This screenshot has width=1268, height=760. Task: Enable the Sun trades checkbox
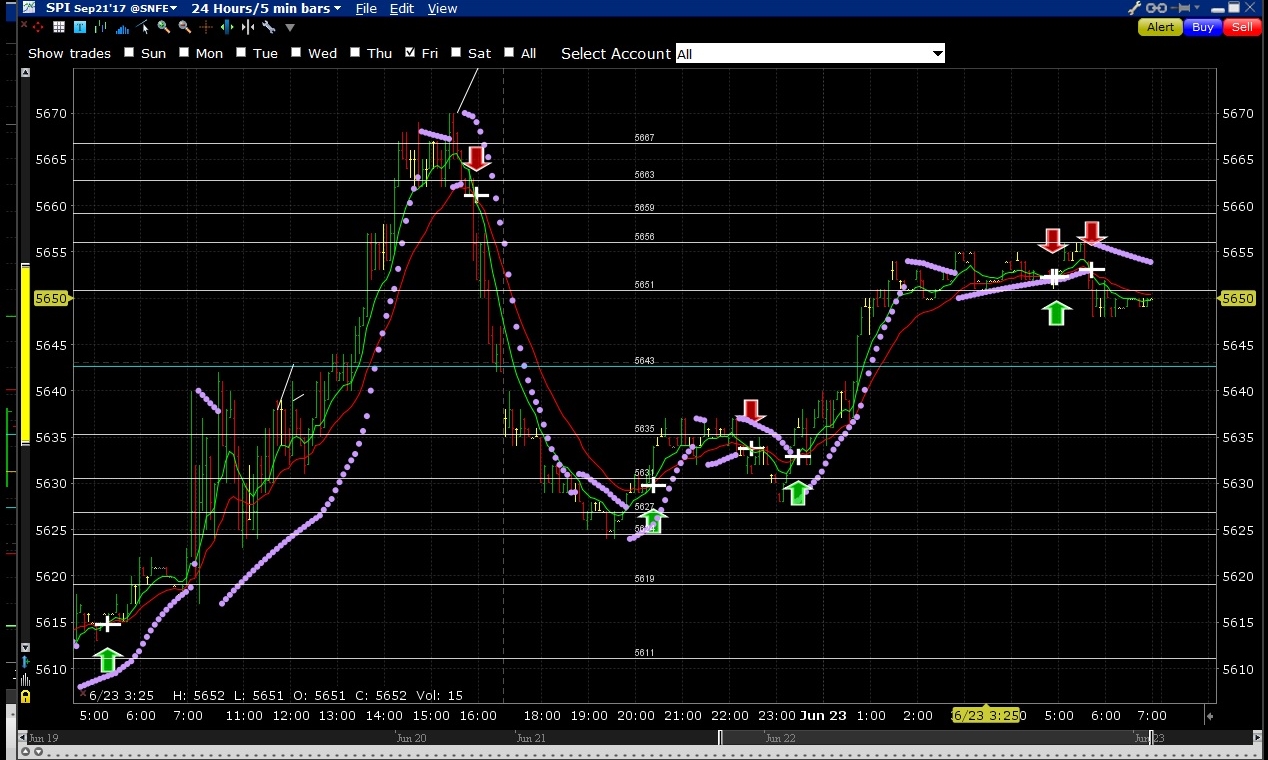tap(129, 53)
